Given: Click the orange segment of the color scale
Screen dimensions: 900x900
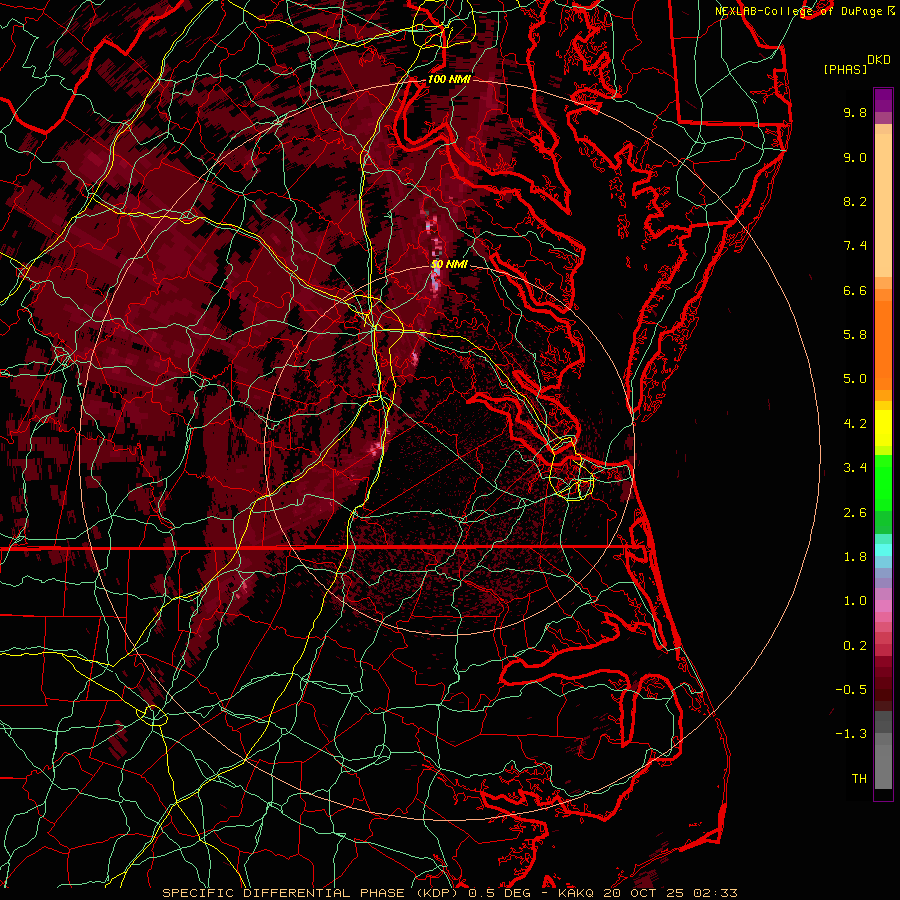Looking at the screenshot, I should tap(883, 344).
